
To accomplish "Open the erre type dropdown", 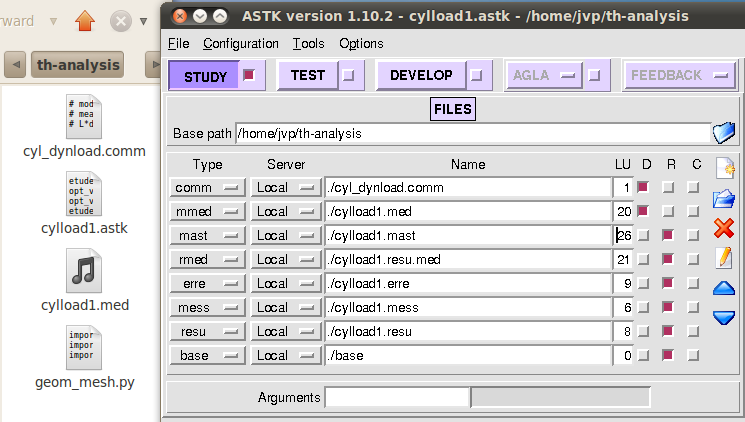I will coord(208,283).
